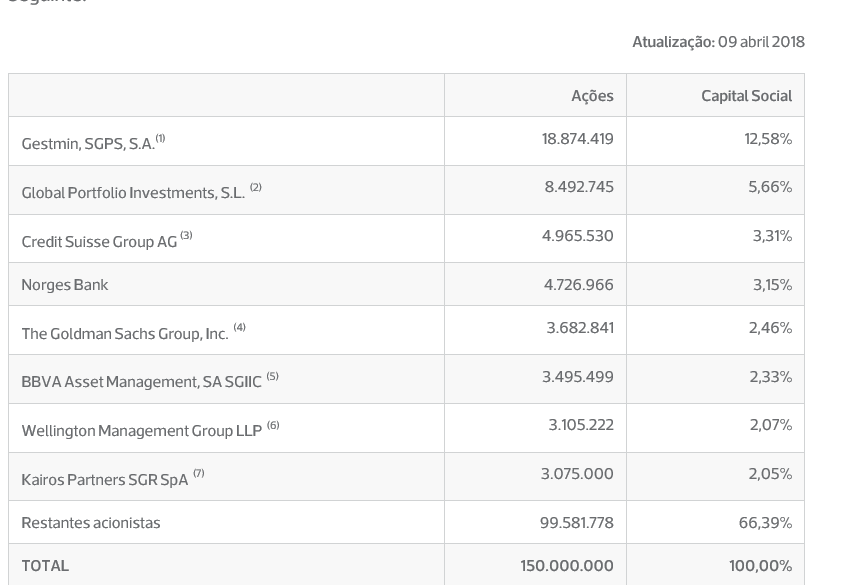
Task: Select the 4.726.966 Norges Bank shares value
Action: coord(578,285)
